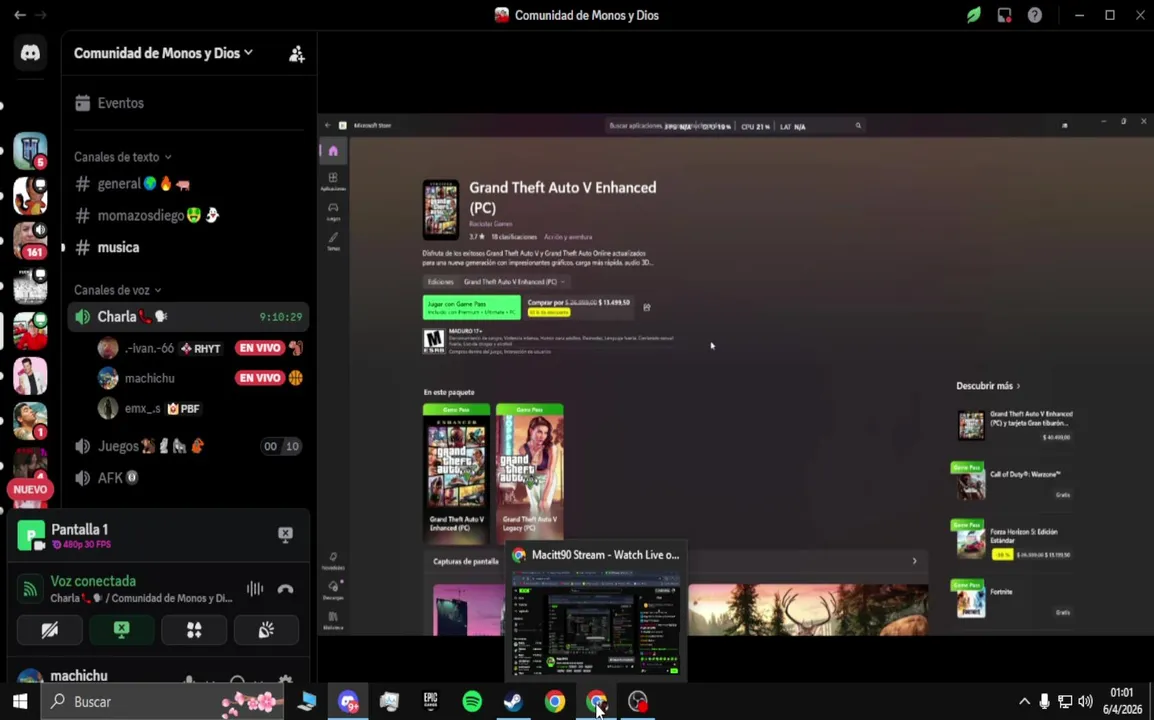Go forward with the Discord title bar arrow
The width and height of the screenshot is (1154, 720).
(x=41, y=15)
